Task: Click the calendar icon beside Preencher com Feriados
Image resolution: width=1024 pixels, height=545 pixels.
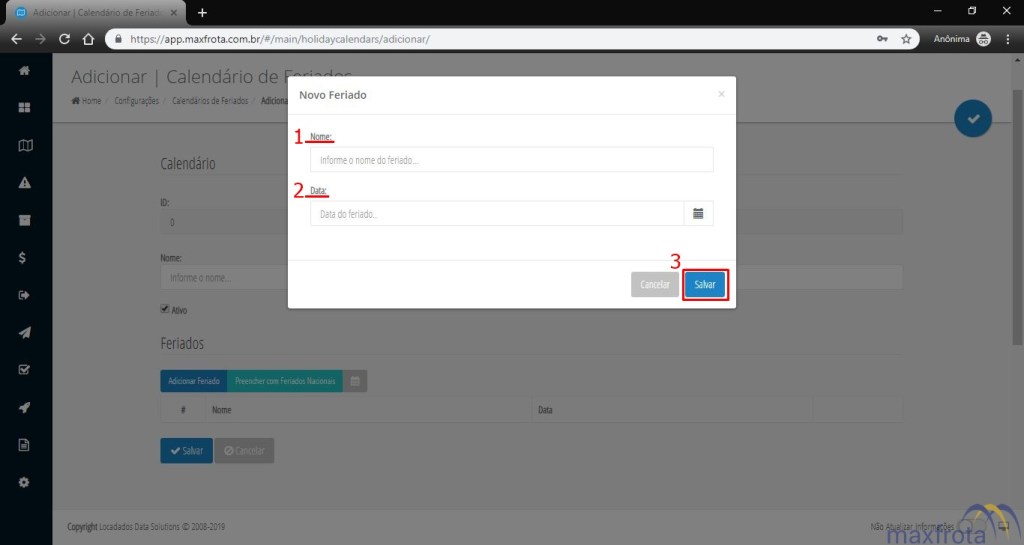Action: 355,381
